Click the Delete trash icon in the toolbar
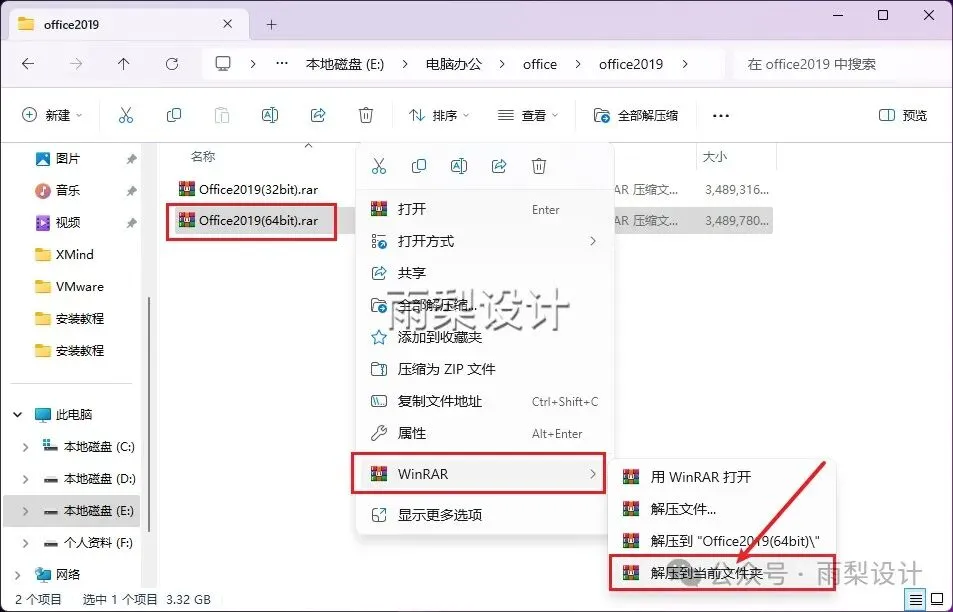Viewport: 953px width, 612px height. [366, 115]
